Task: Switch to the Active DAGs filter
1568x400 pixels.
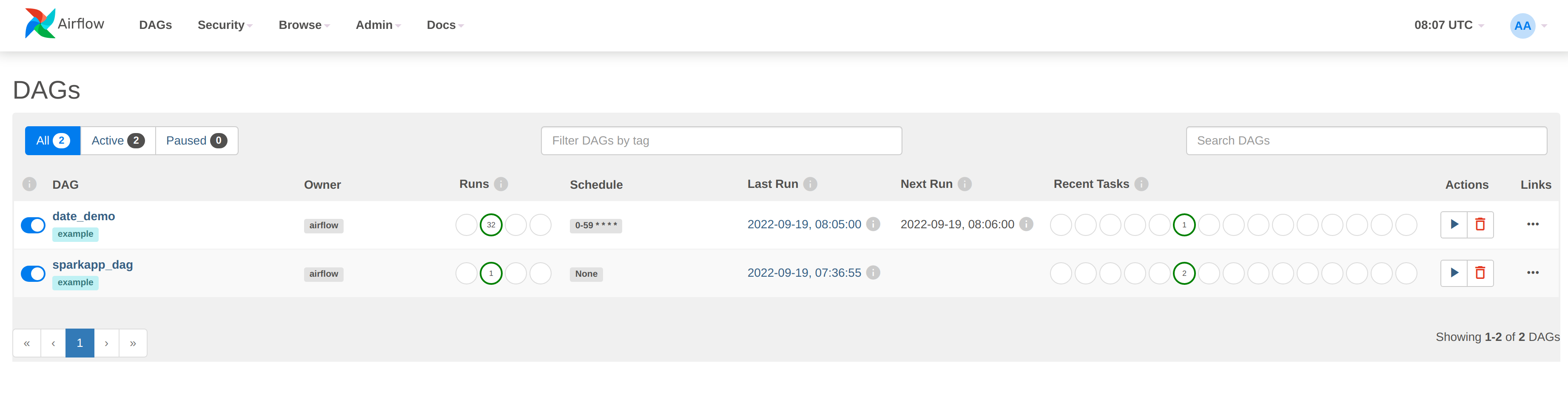Action: [117, 141]
